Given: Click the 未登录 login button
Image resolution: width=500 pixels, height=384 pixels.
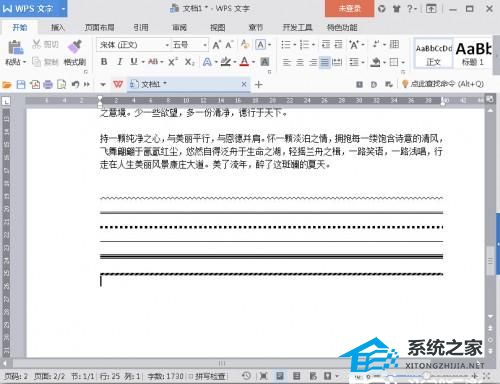Looking at the screenshot, I should pos(349,8).
